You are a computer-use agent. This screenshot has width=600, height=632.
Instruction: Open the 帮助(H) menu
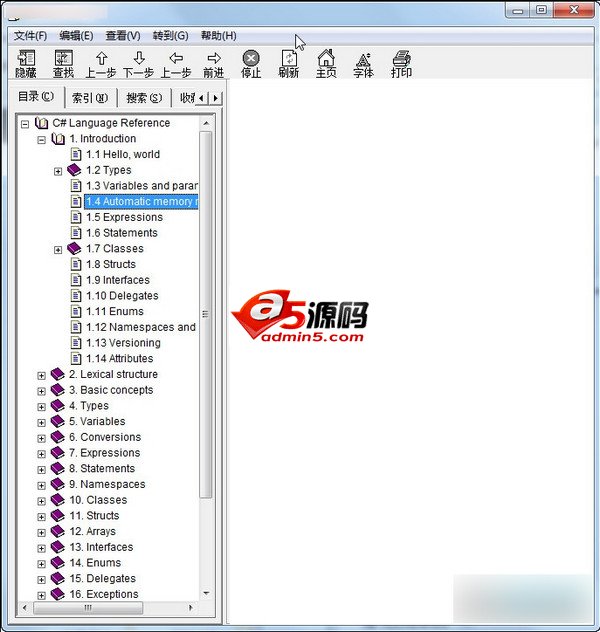click(218, 36)
